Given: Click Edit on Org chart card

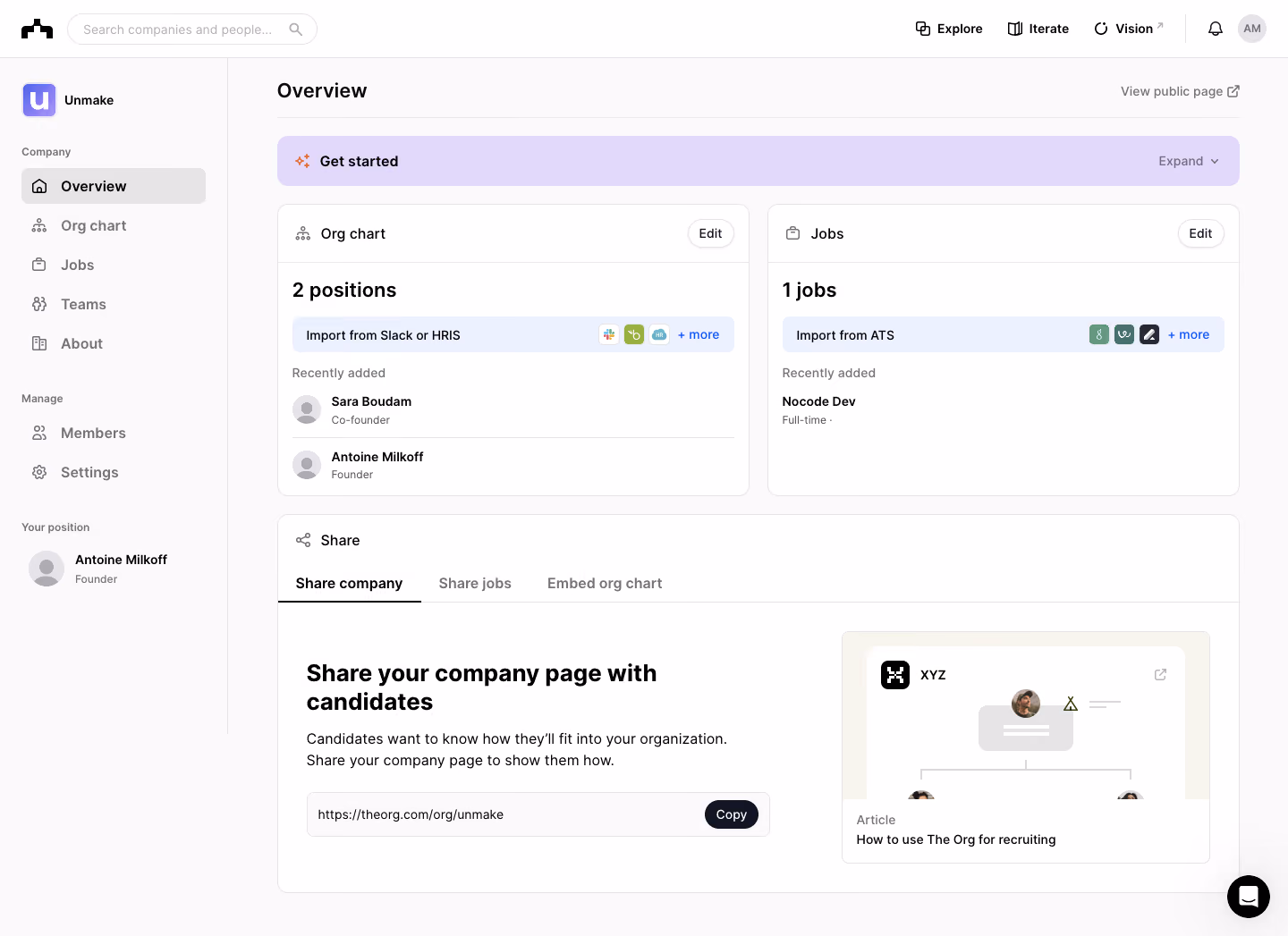Looking at the screenshot, I should 710,233.
